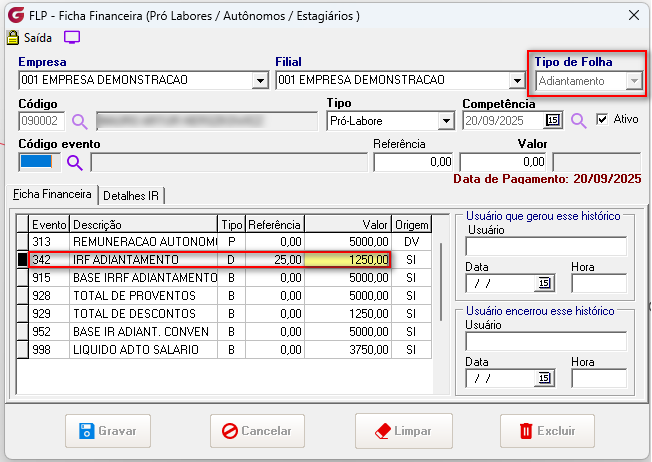Click the purple monitor icon
Viewport: 652px width, 462px height.
[x=72, y=37]
